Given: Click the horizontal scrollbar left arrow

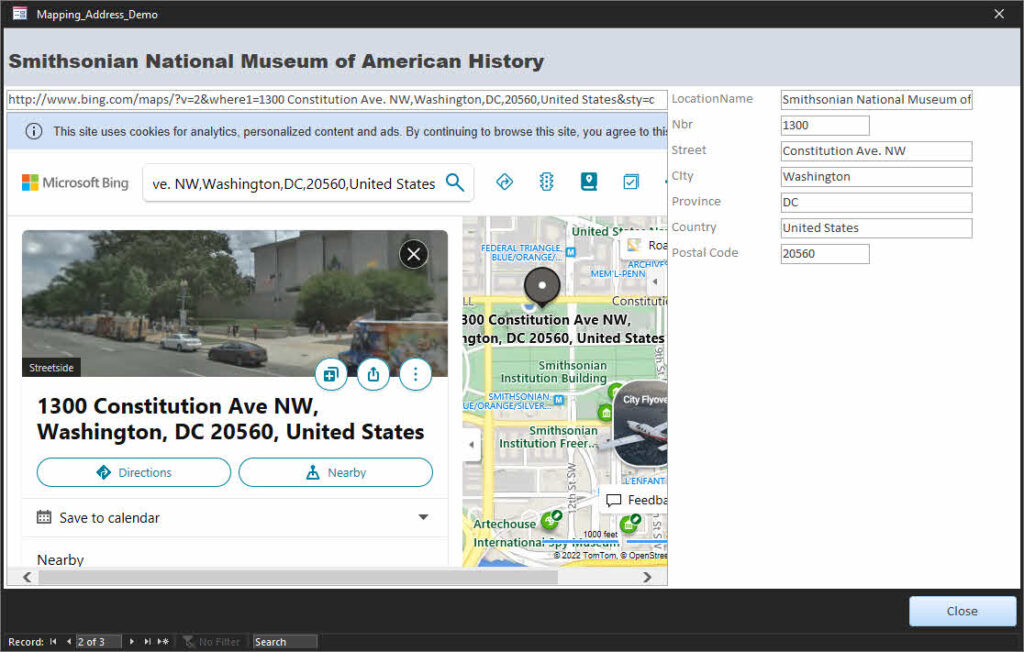Looking at the screenshot, I should point(27,577).
